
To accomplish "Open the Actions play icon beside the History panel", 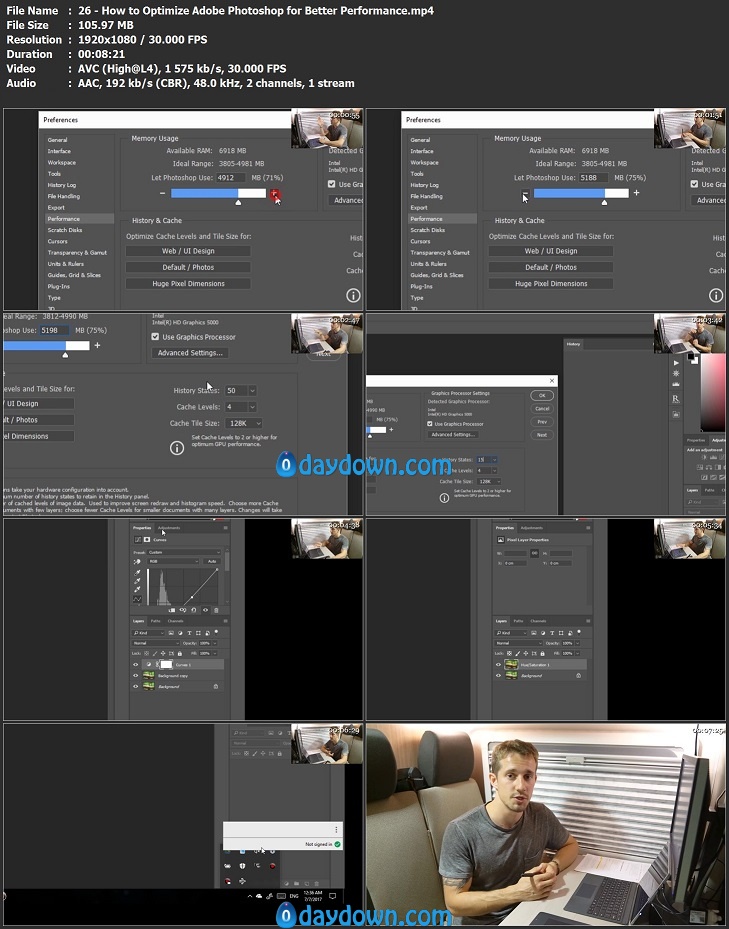I will (676, 363).
